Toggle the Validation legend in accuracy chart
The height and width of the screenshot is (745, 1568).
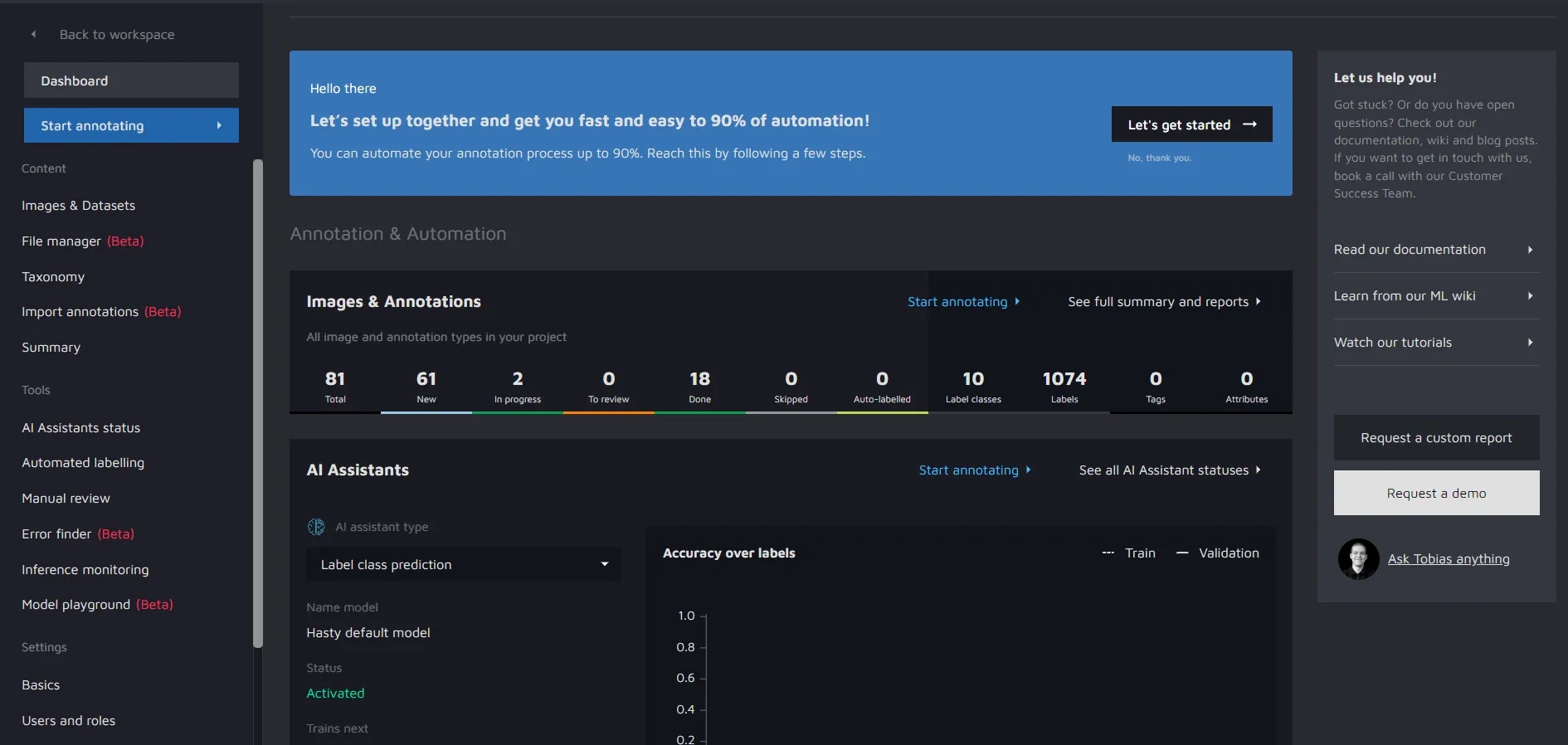(x=1218, y=553)
